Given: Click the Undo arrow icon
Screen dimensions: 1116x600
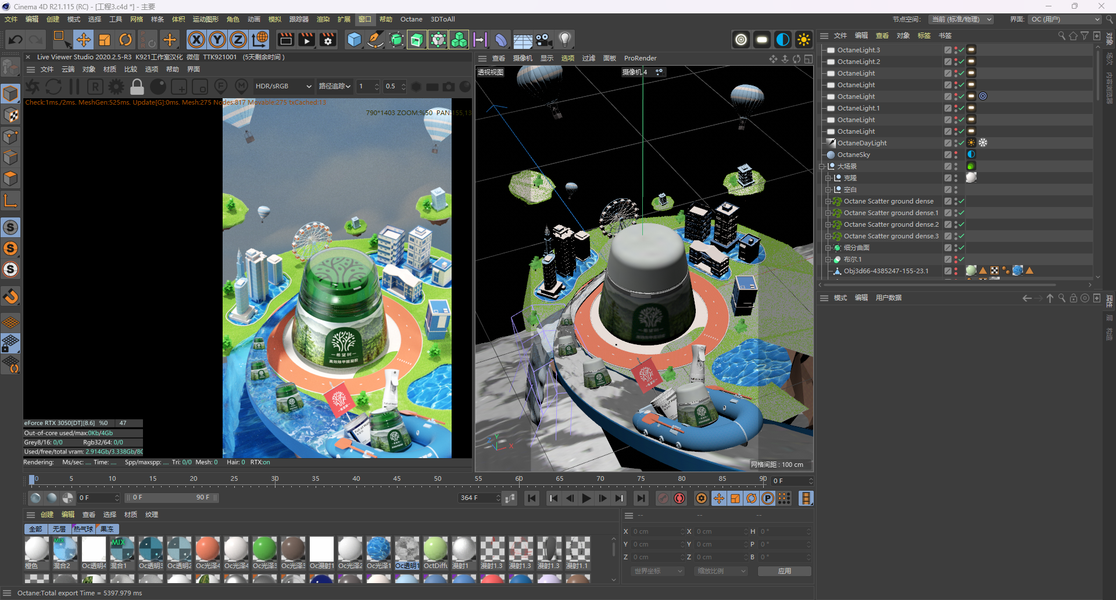Looking at the screenshot, I should tap(14, 40).
